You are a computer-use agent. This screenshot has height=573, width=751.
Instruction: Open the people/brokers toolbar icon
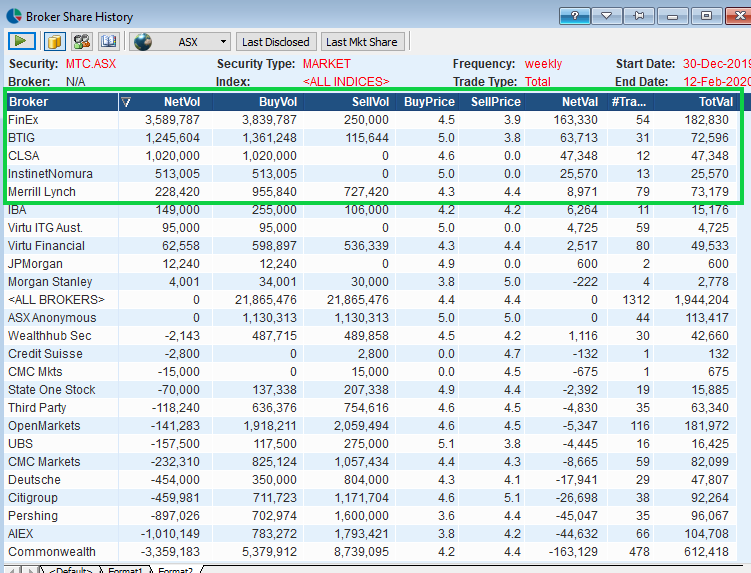(x=82, y=41)
